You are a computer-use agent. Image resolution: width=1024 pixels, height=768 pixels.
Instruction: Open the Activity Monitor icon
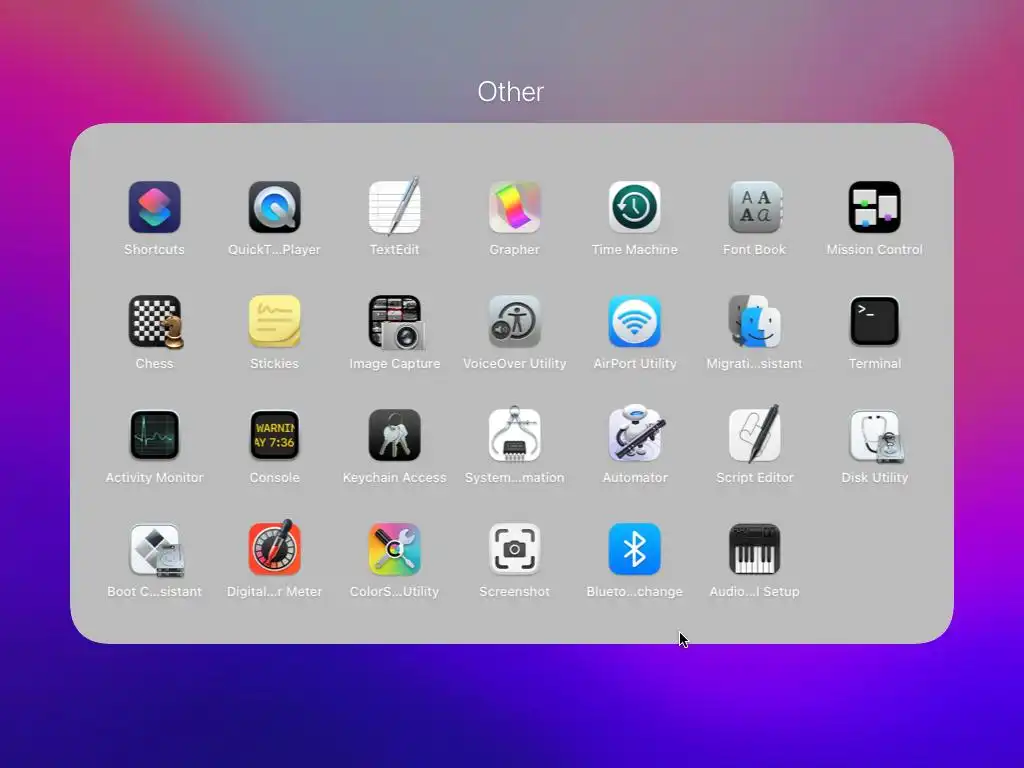pos(154,435)
